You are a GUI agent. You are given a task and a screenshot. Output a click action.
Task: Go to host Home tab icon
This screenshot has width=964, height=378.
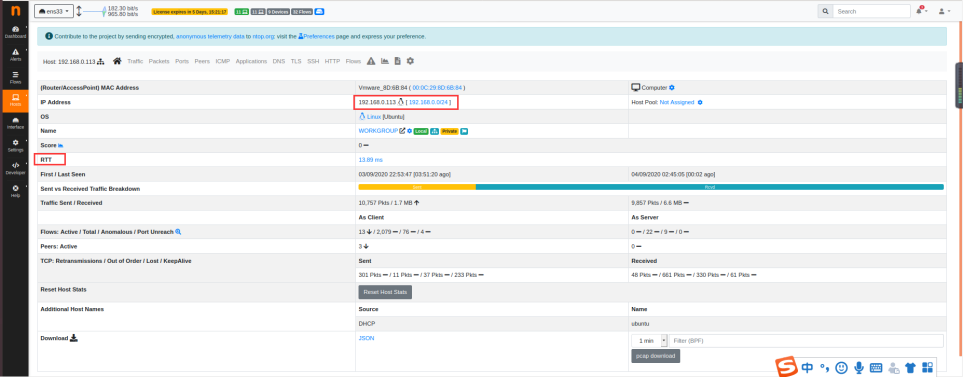coord(117,61)
